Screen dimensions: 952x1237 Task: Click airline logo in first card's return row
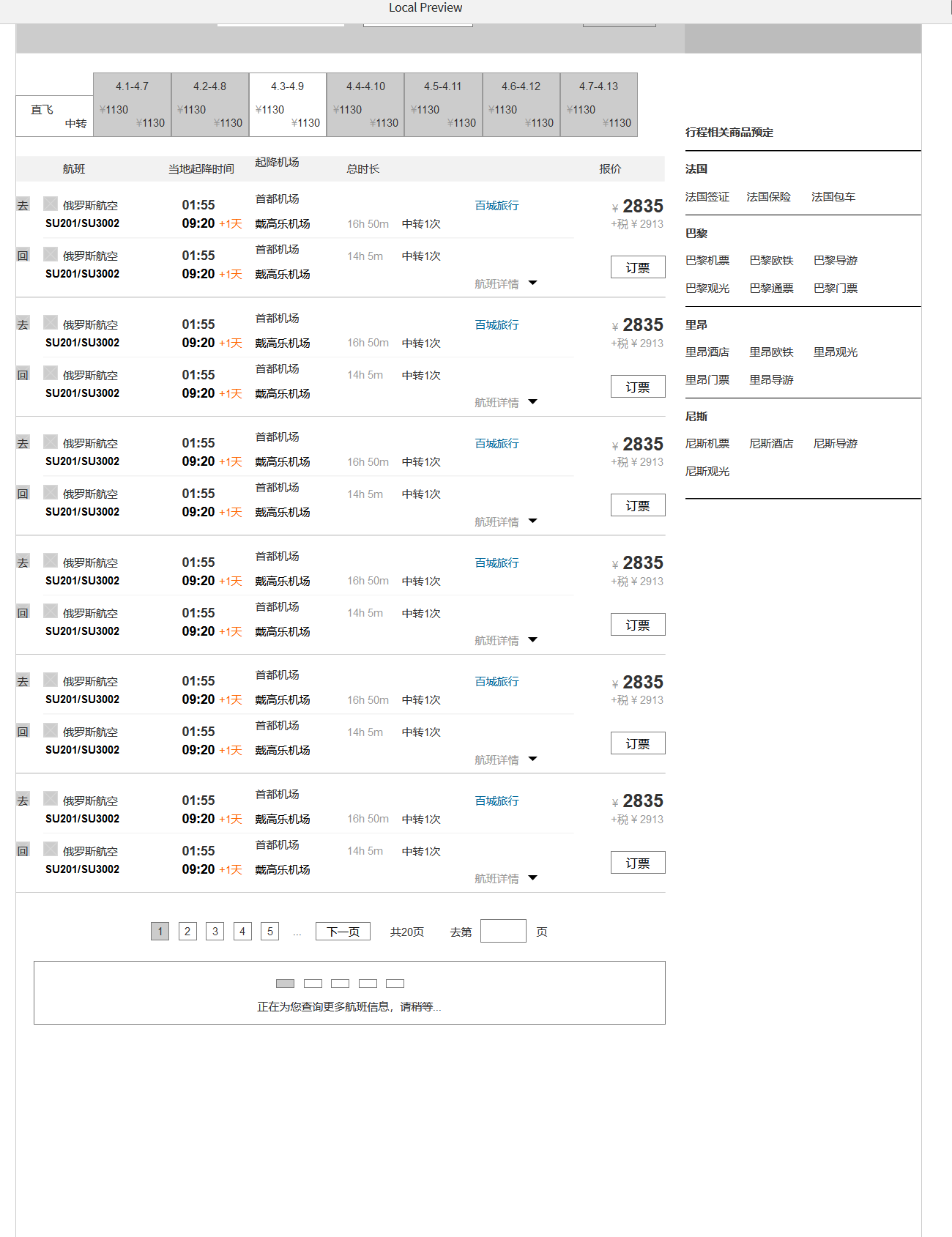click(51, 254)
